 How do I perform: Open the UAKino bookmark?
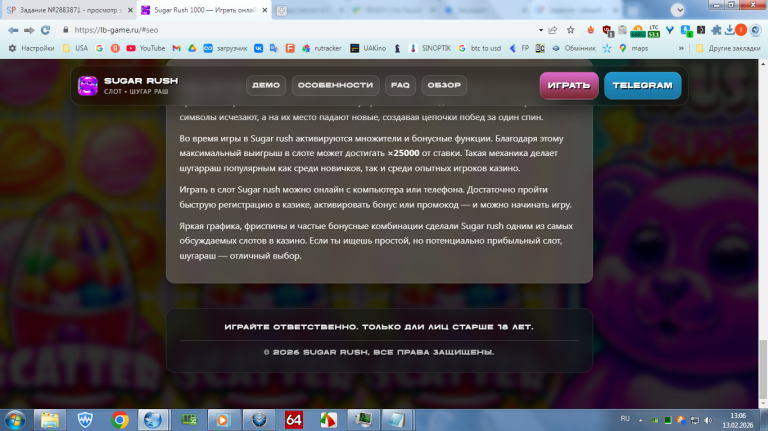coord(368,48)
